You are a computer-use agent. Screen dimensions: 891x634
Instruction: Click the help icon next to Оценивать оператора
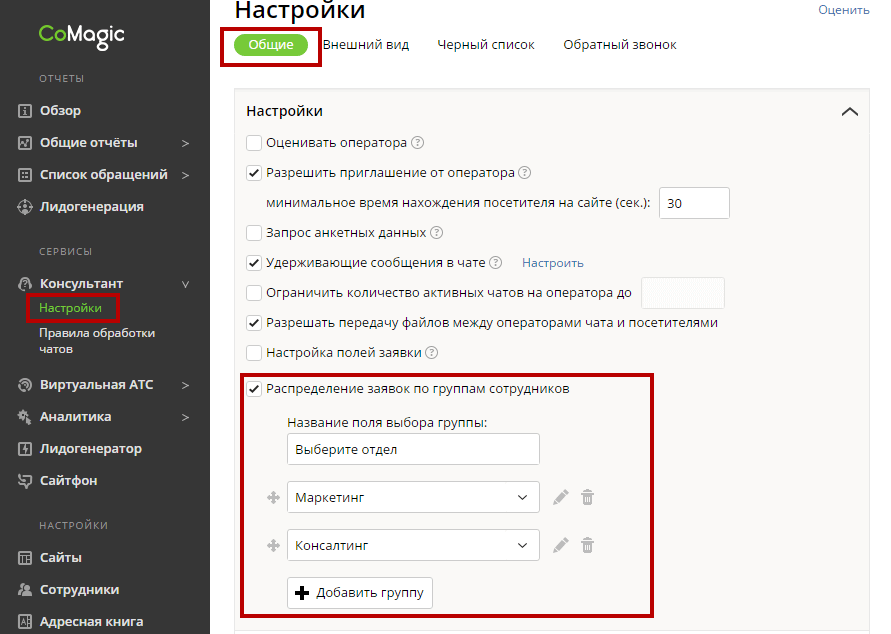pos(418,143)
